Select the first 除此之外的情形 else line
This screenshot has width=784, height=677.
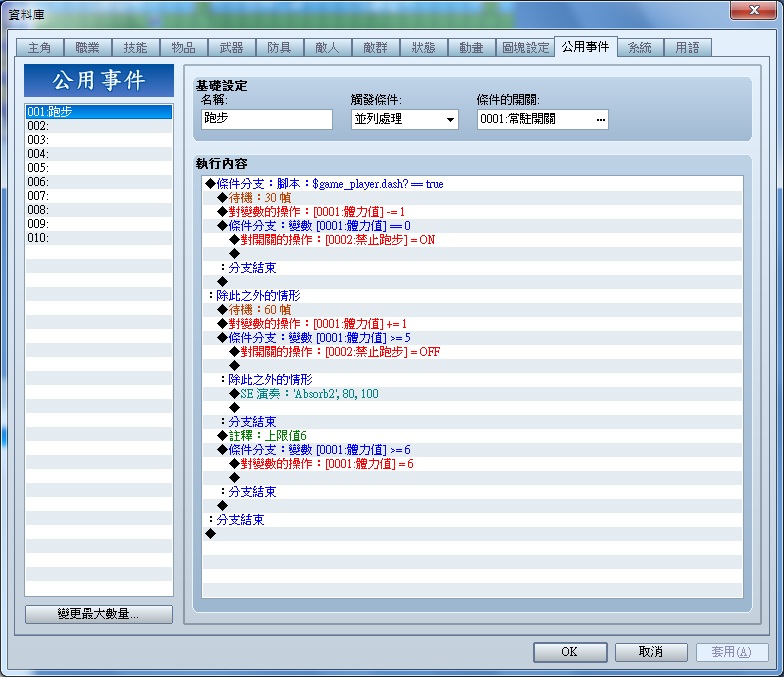point(472,296)
